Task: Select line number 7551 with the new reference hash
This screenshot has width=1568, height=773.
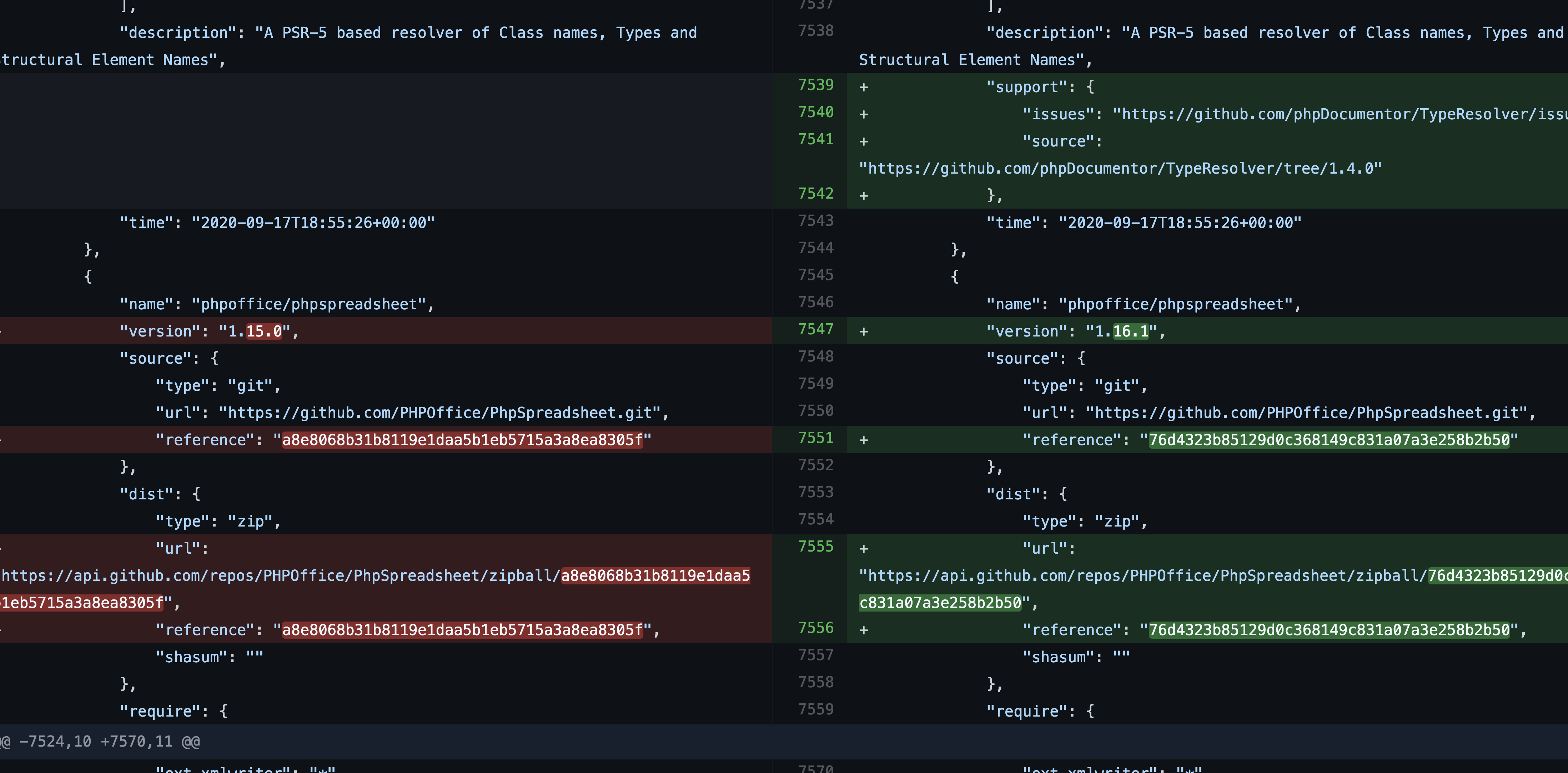Action: tap(816, 438)
